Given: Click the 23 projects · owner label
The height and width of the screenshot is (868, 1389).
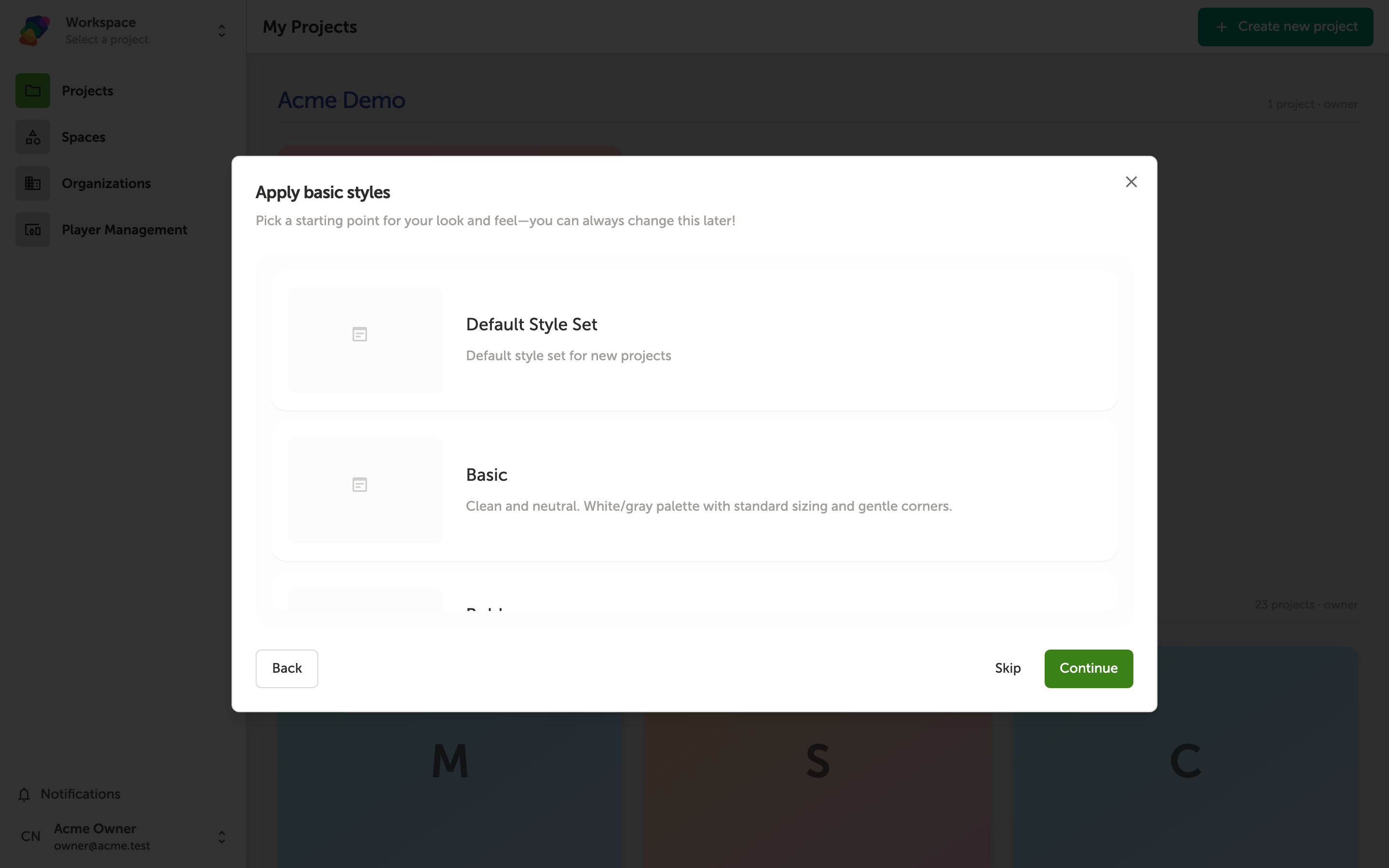Looking at the screenshot, I should [x=1306, y=605].
